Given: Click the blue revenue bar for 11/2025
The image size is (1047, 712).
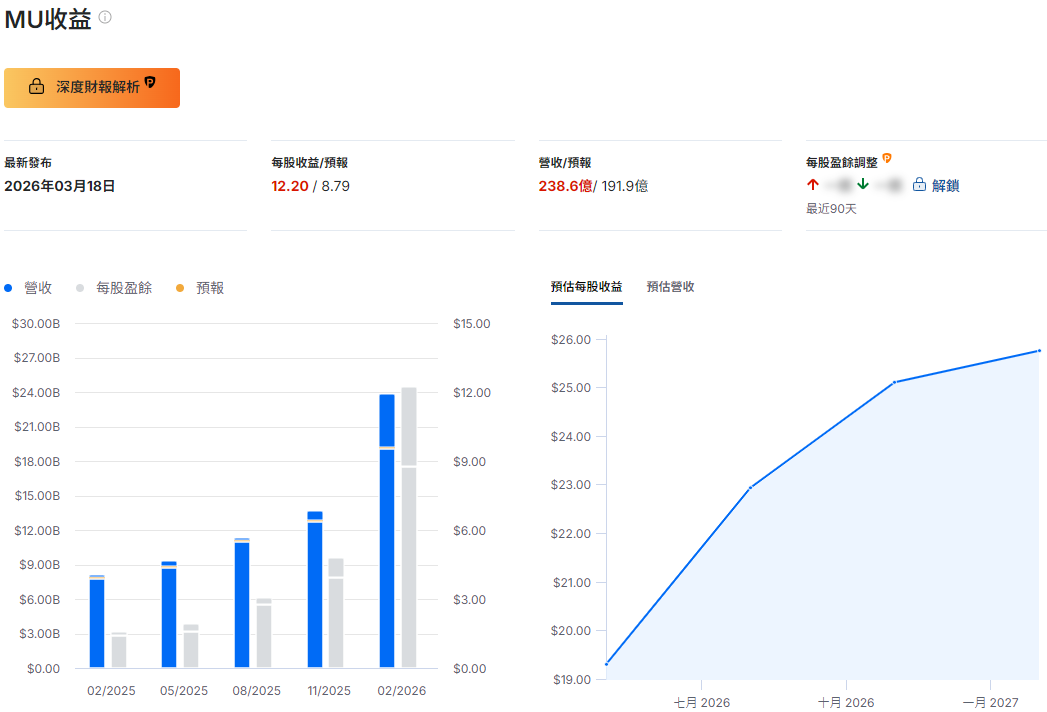Looking at the screenshot, I should [315, 589].
